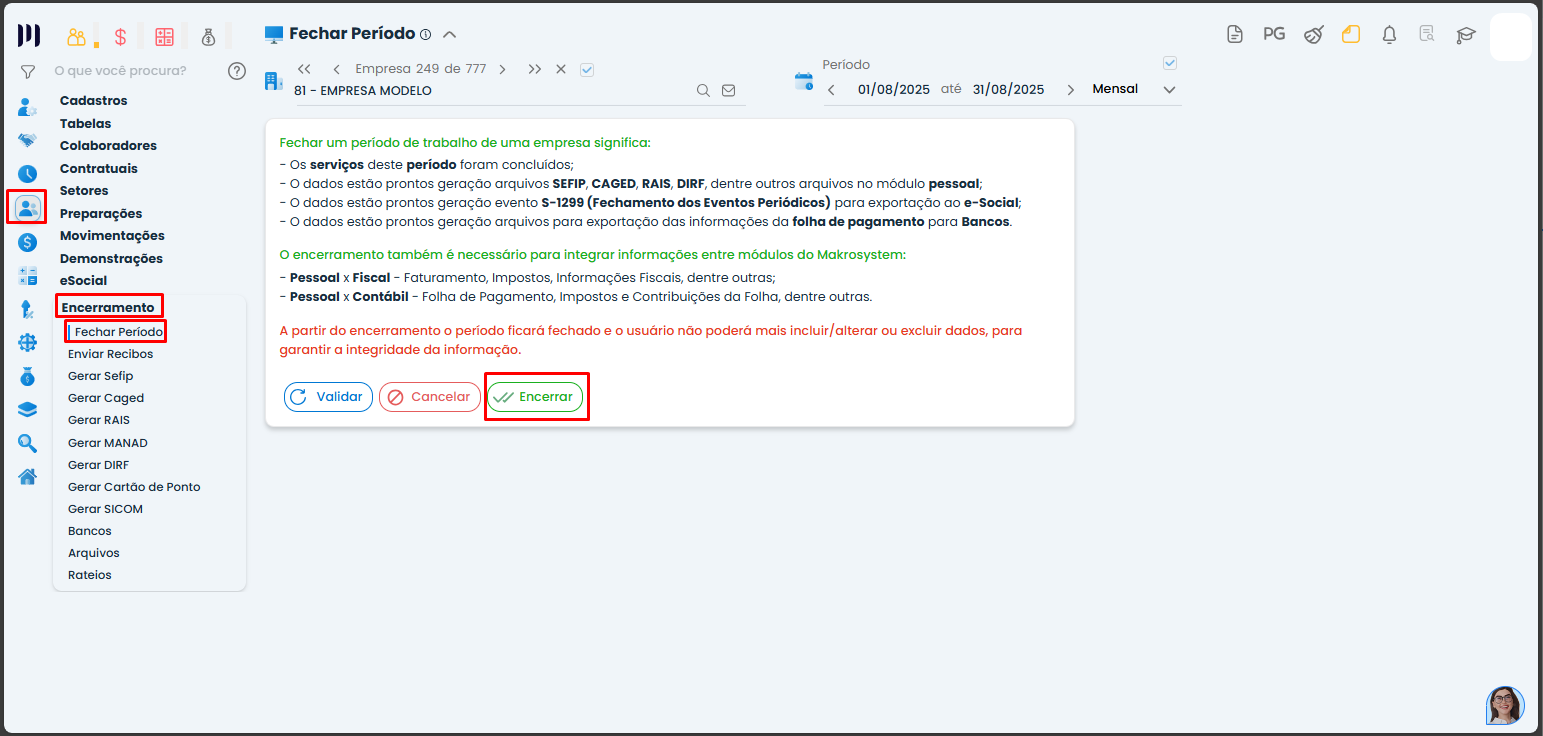Open the red calculator module icon

[165, 37]
